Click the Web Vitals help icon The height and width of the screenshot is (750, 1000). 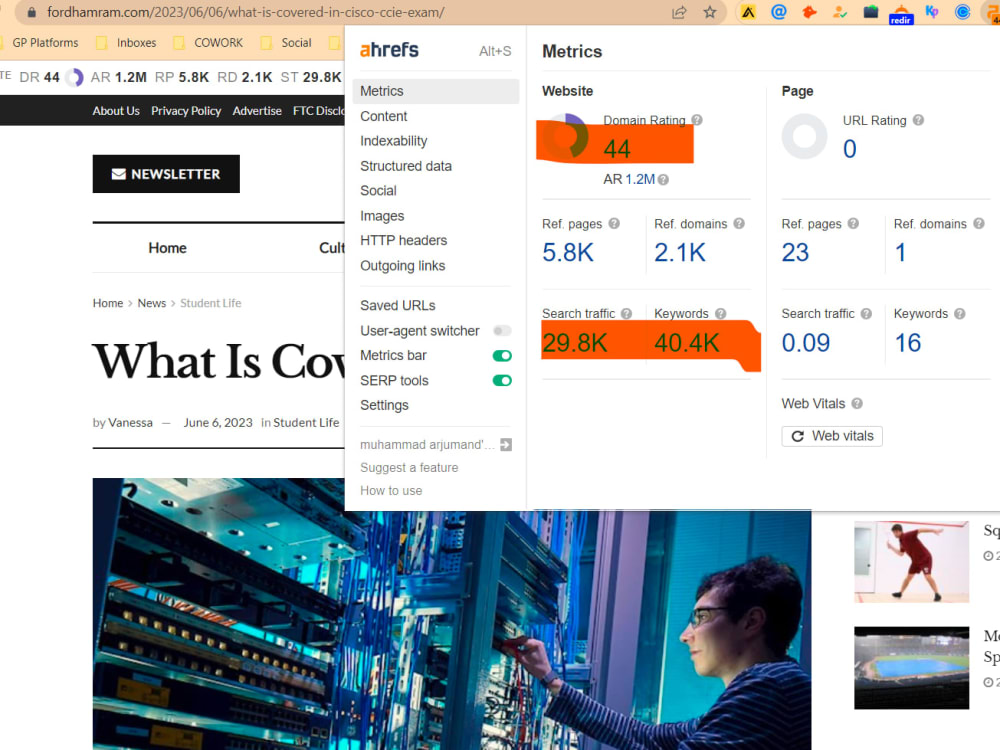click(857, 404)
